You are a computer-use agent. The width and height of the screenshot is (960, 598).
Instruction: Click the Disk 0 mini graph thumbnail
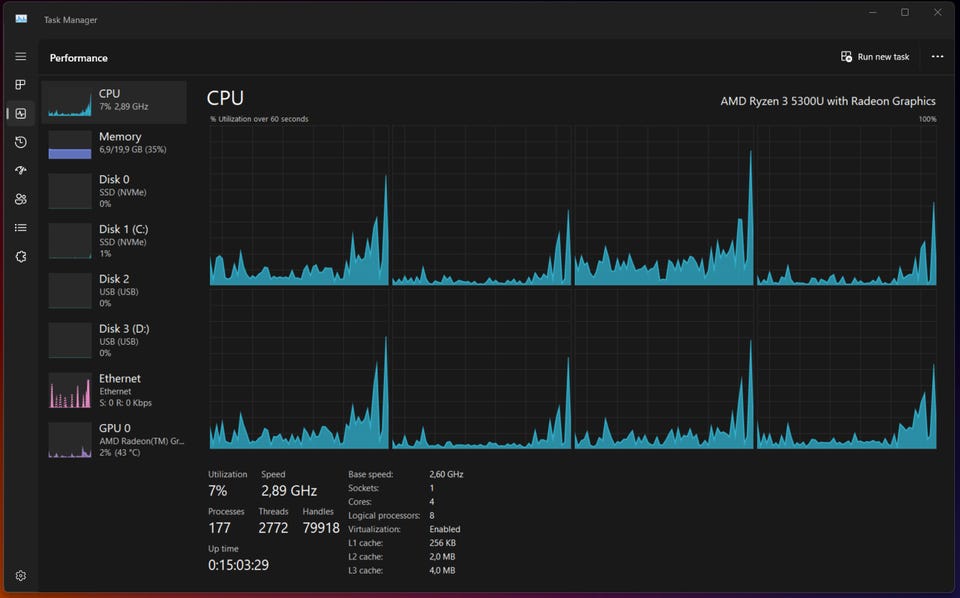coord(70,191)
